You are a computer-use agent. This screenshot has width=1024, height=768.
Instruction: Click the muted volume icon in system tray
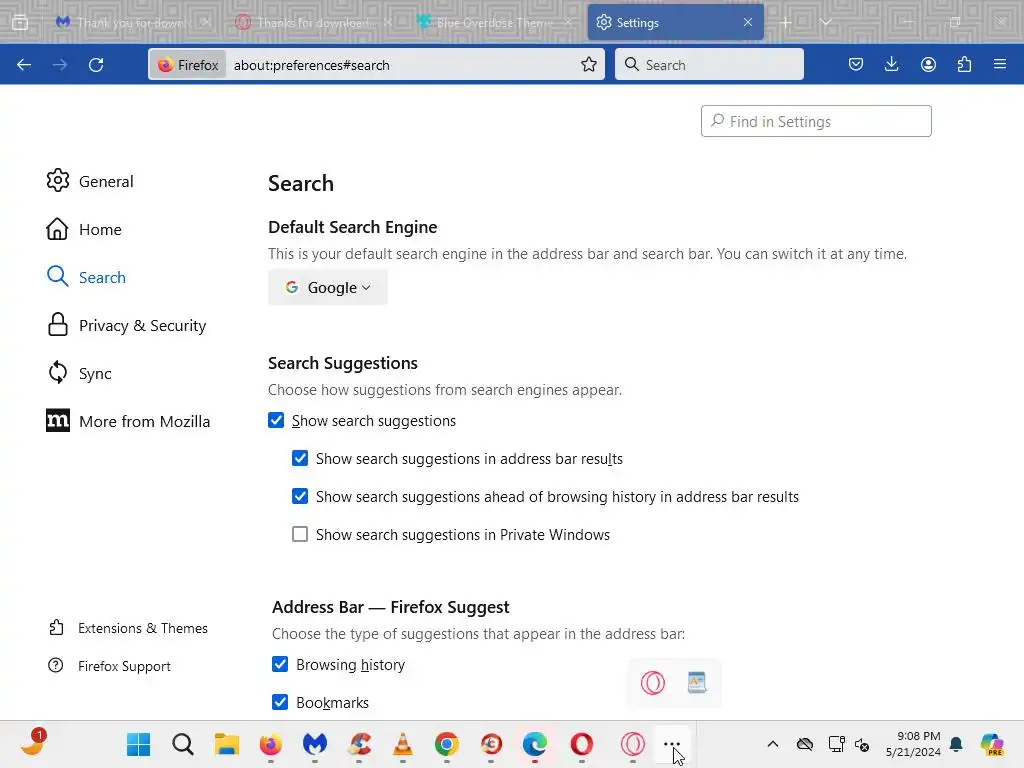pos(861,744)
